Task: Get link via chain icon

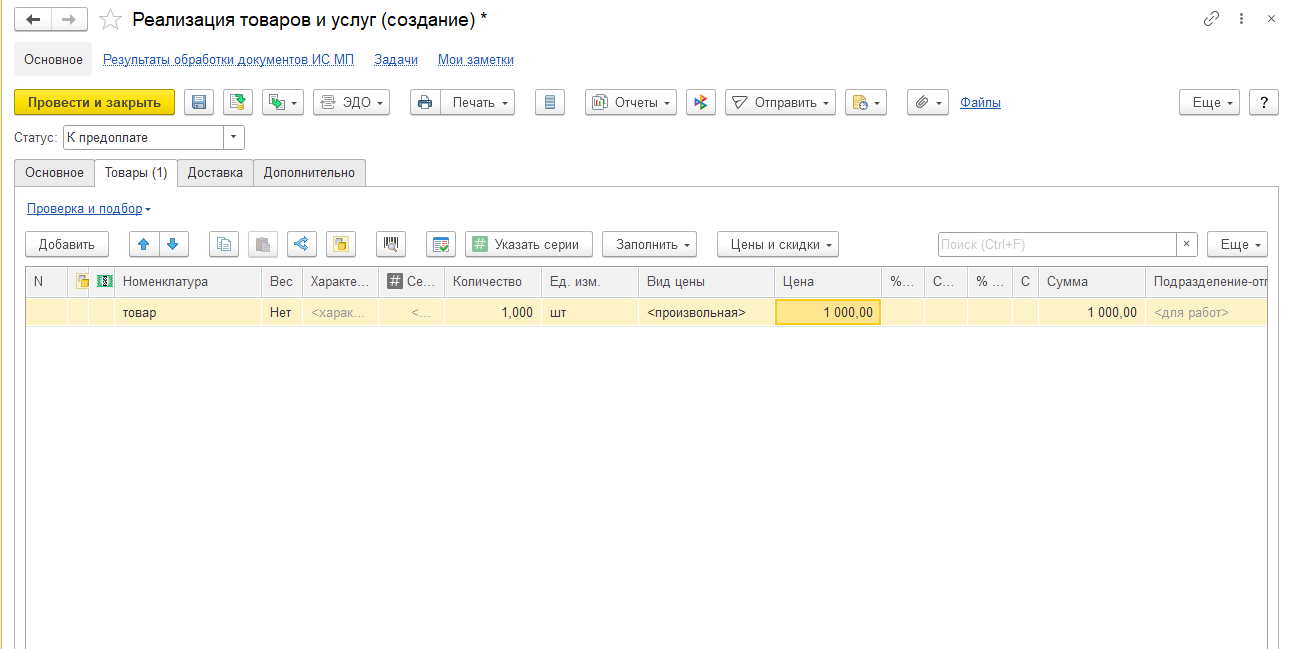Action: point(1211,19)
